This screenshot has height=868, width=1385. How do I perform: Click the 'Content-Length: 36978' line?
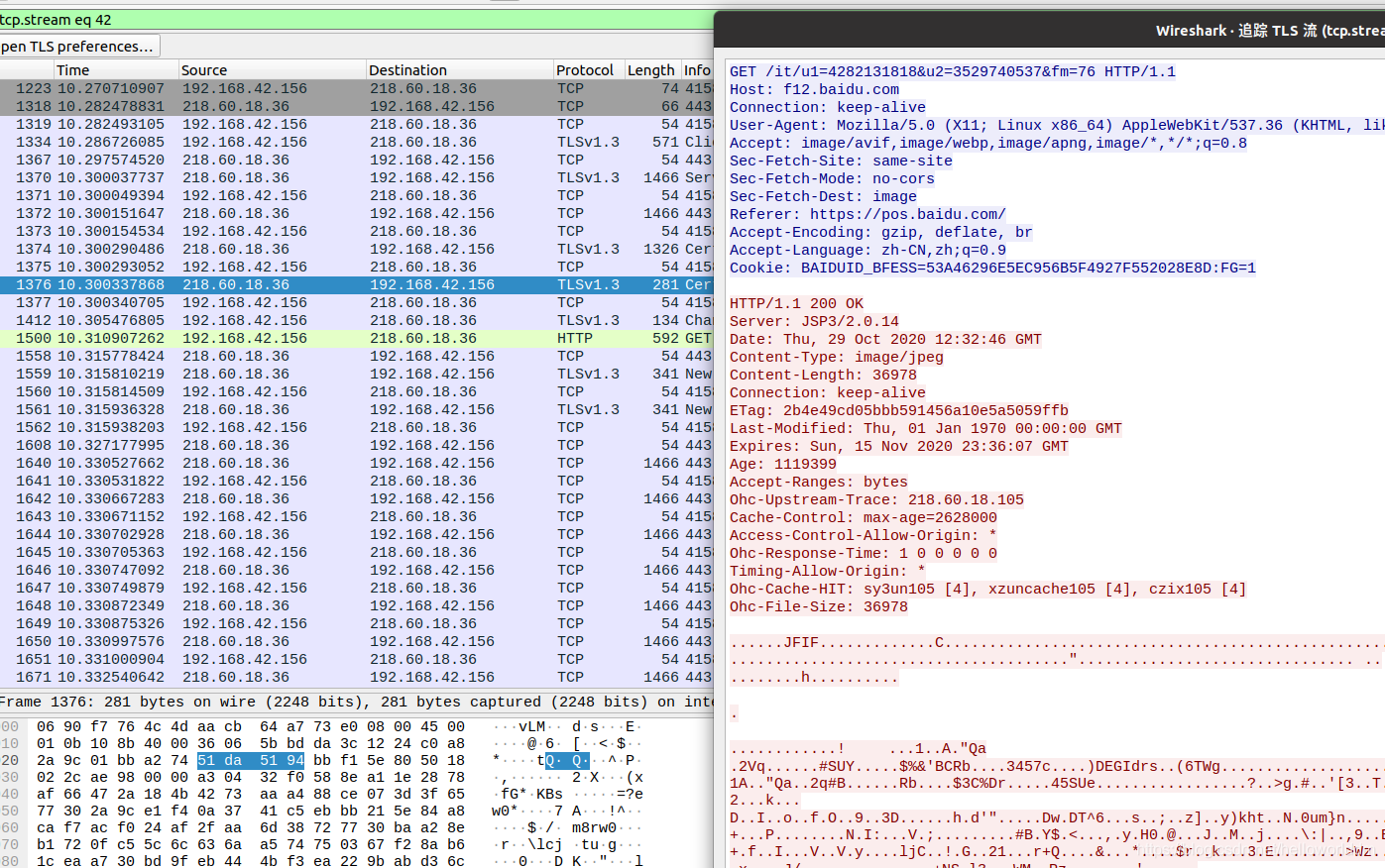(x=824, y=375)
